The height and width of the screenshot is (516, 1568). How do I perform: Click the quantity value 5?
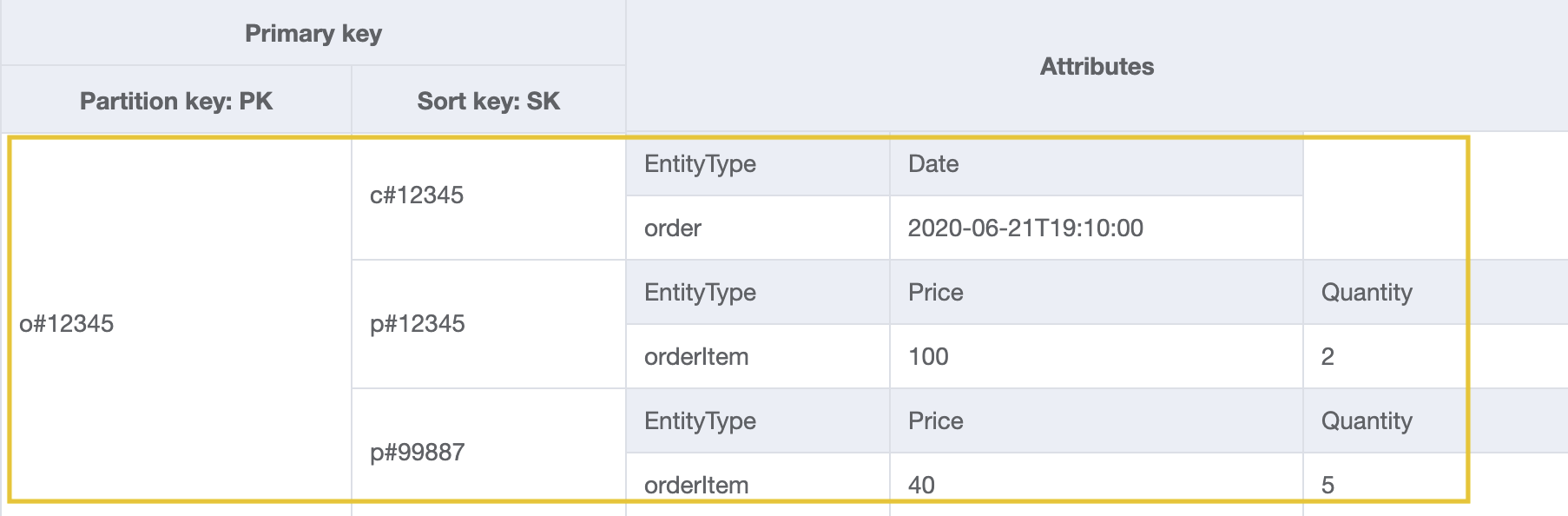[1328, 485]
